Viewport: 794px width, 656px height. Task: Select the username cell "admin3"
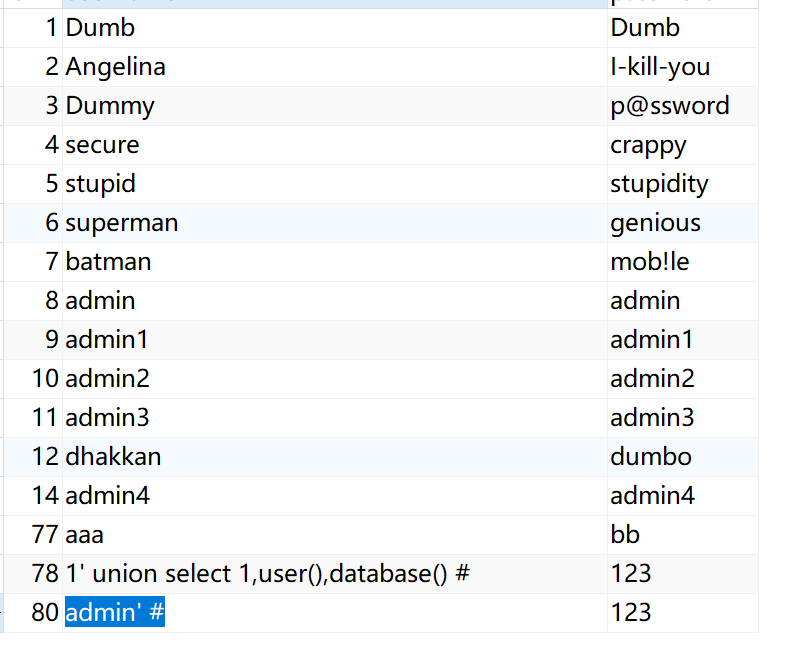click(335, 418)
